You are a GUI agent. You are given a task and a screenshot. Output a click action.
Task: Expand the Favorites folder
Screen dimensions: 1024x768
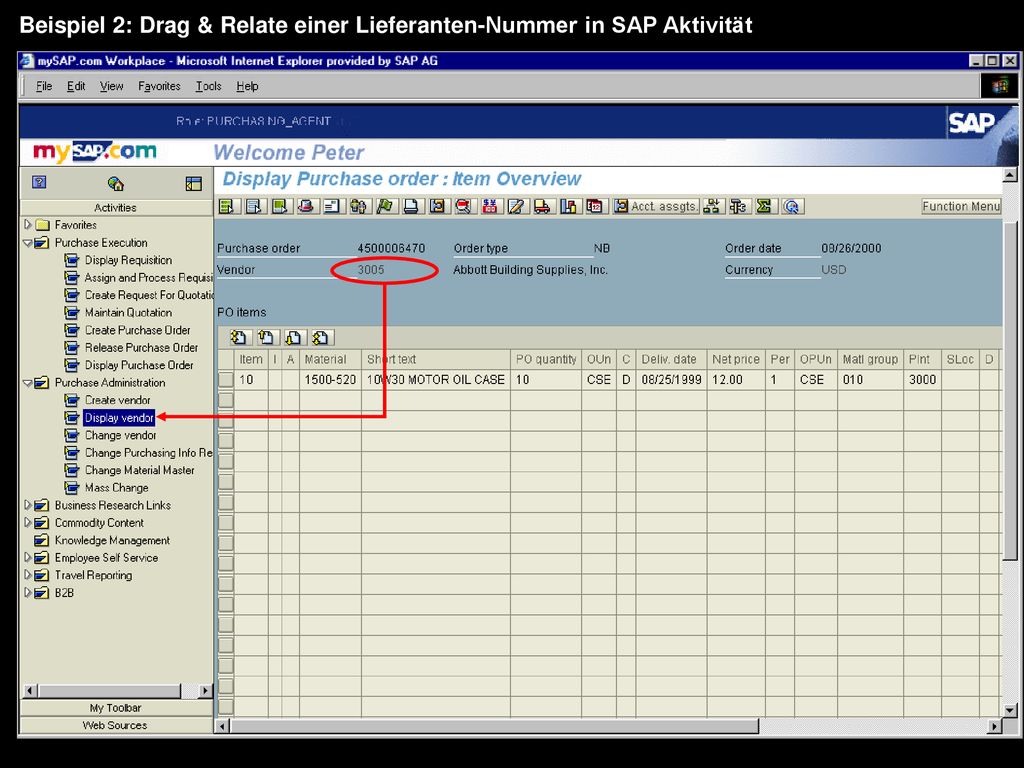tap(27, 225)
